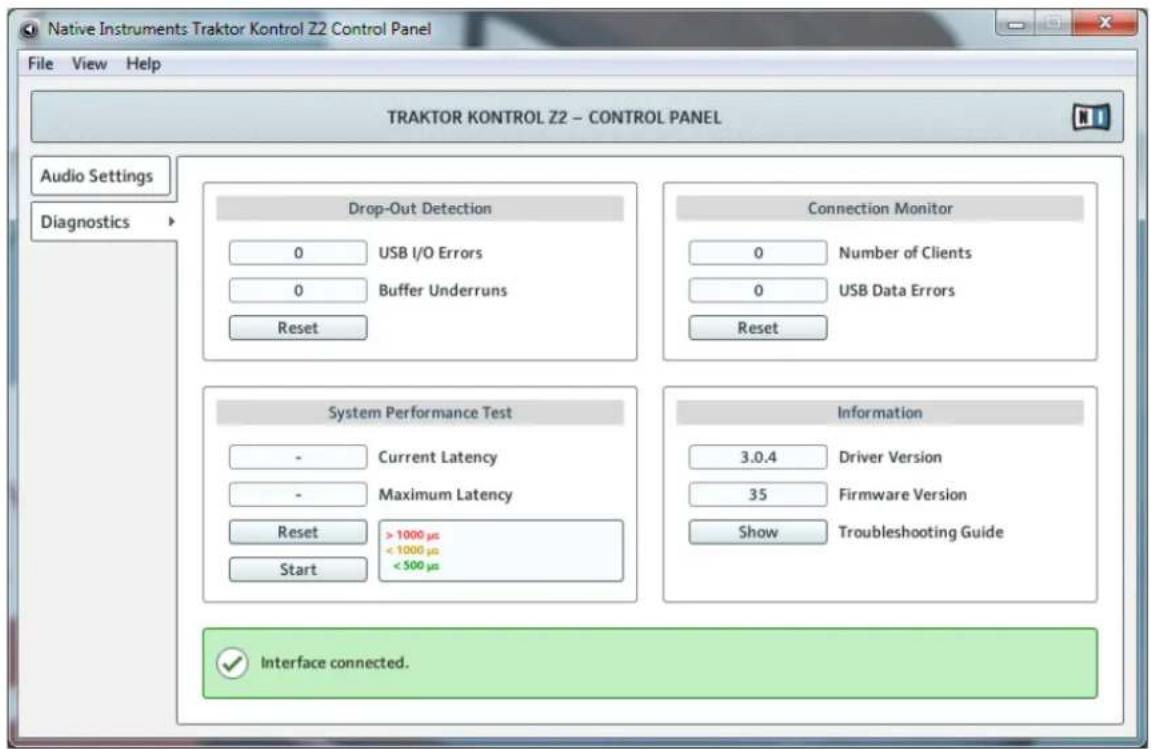The image size is (1151, 749).
Task: Click the latency color legend box
Action: pyautogui.click(x=501, y=551)
